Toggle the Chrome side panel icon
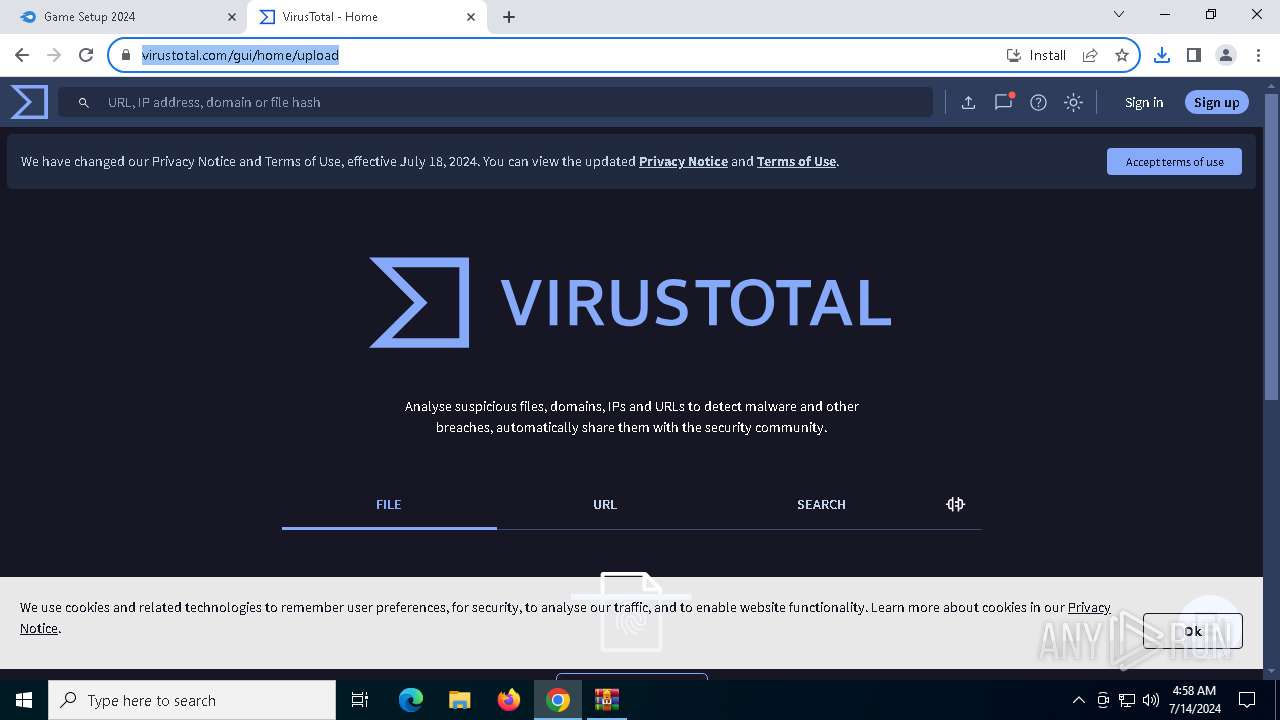 click(x=1193, y=55)
